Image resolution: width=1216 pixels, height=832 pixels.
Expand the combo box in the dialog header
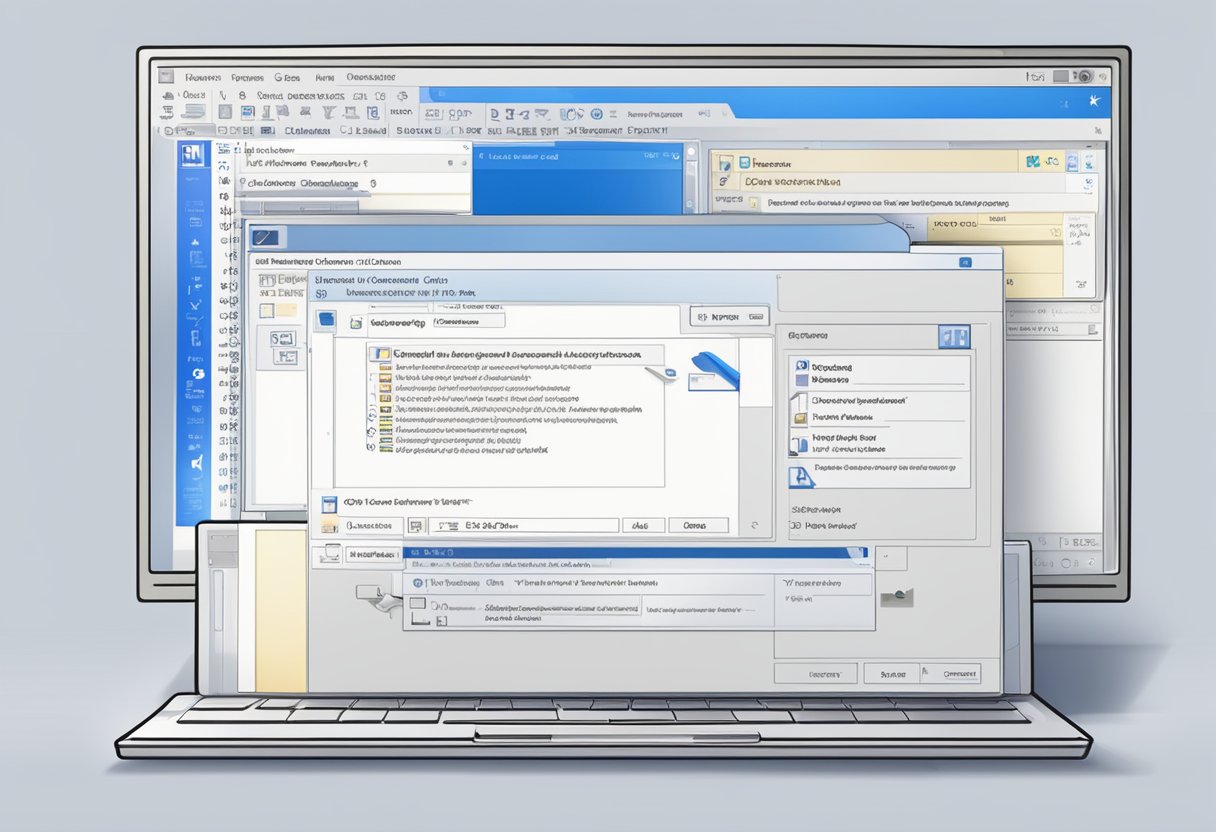tap(468, 320)
